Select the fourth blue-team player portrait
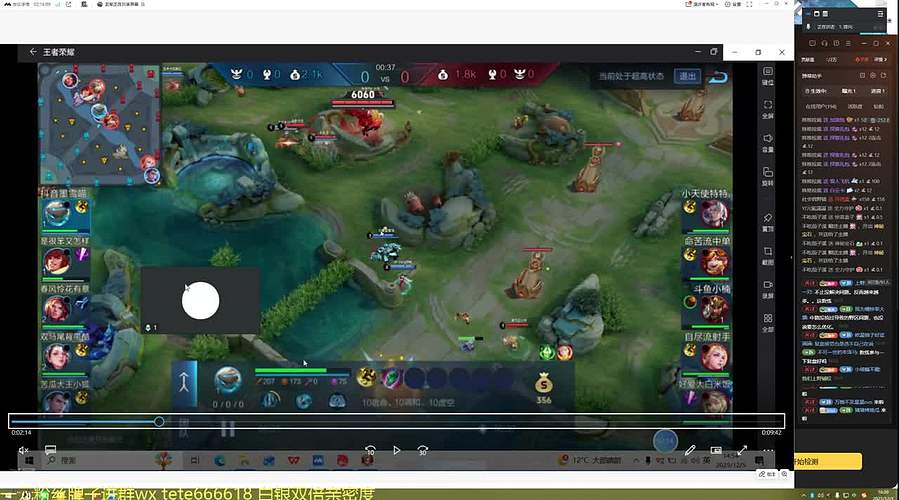Screen dimensions: 899x500 (57, 356)
